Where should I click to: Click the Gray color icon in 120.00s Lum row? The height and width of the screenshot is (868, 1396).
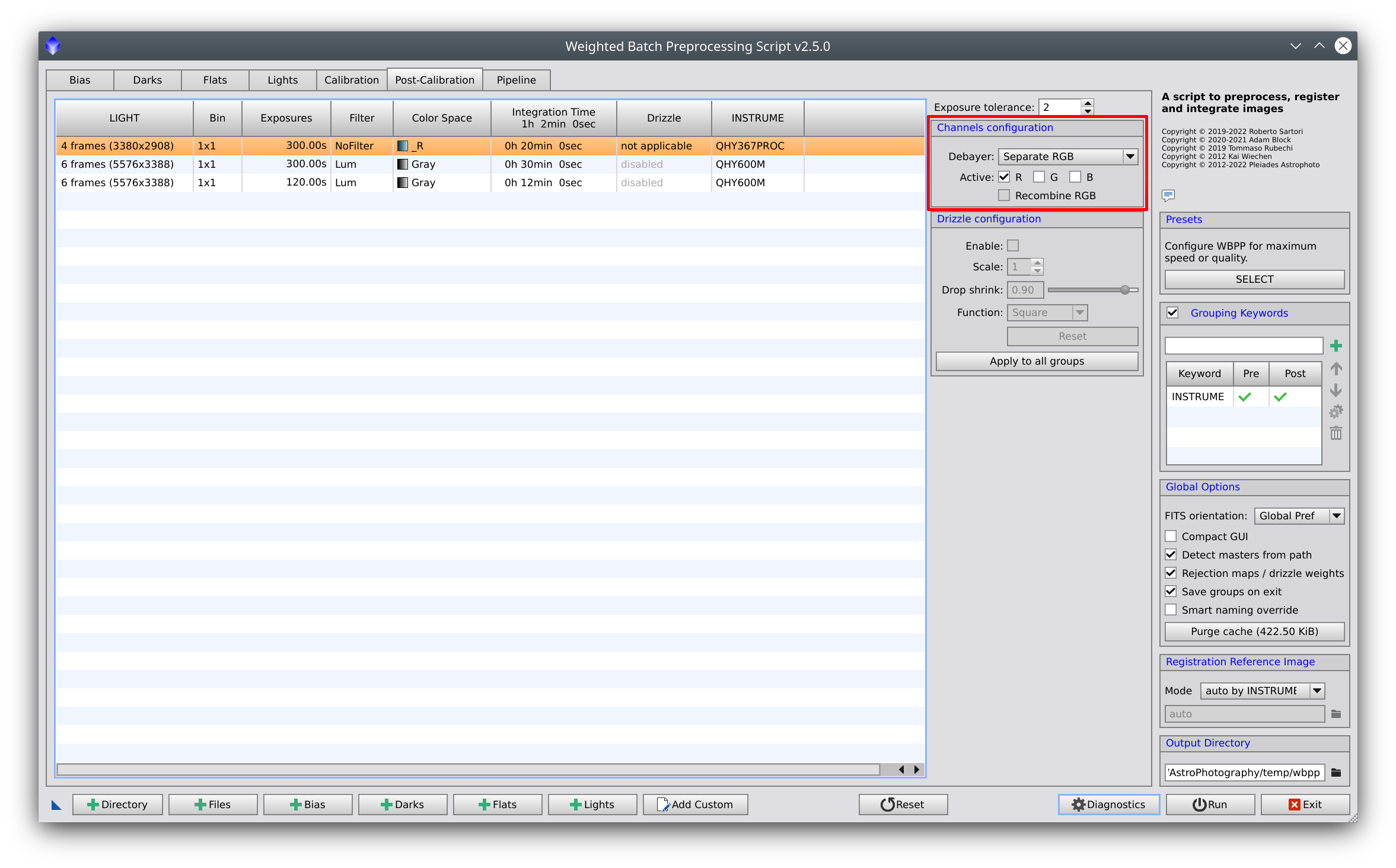pos(403,183)
